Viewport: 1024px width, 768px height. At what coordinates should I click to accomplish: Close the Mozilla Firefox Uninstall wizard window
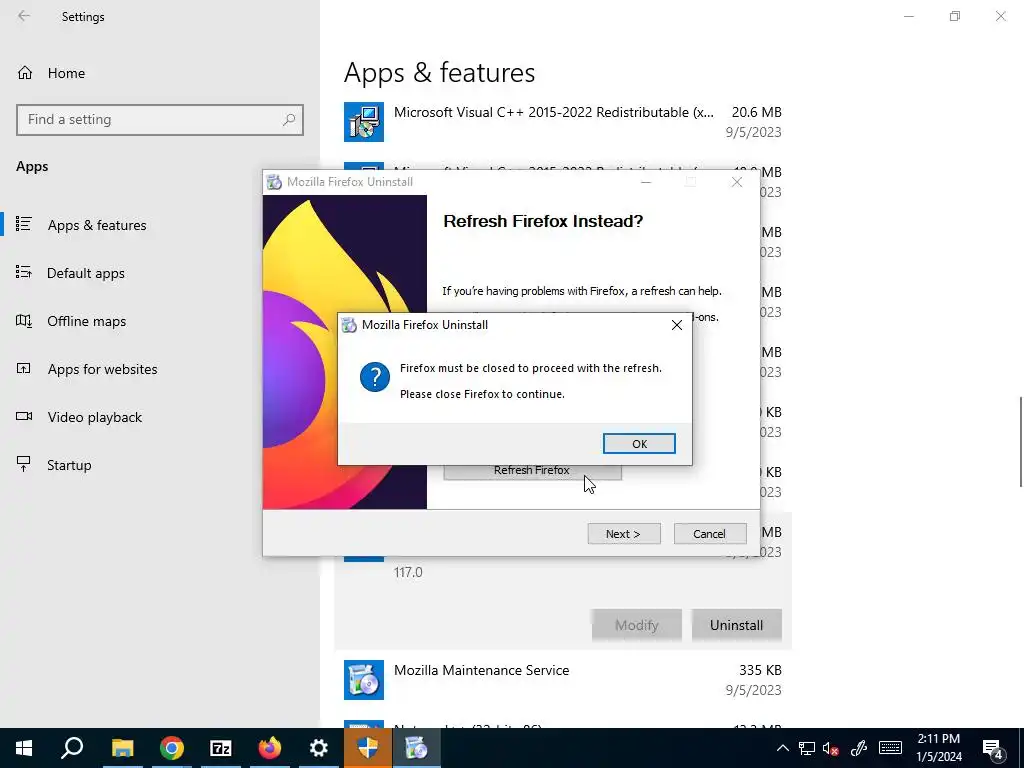tap(737, 182)
